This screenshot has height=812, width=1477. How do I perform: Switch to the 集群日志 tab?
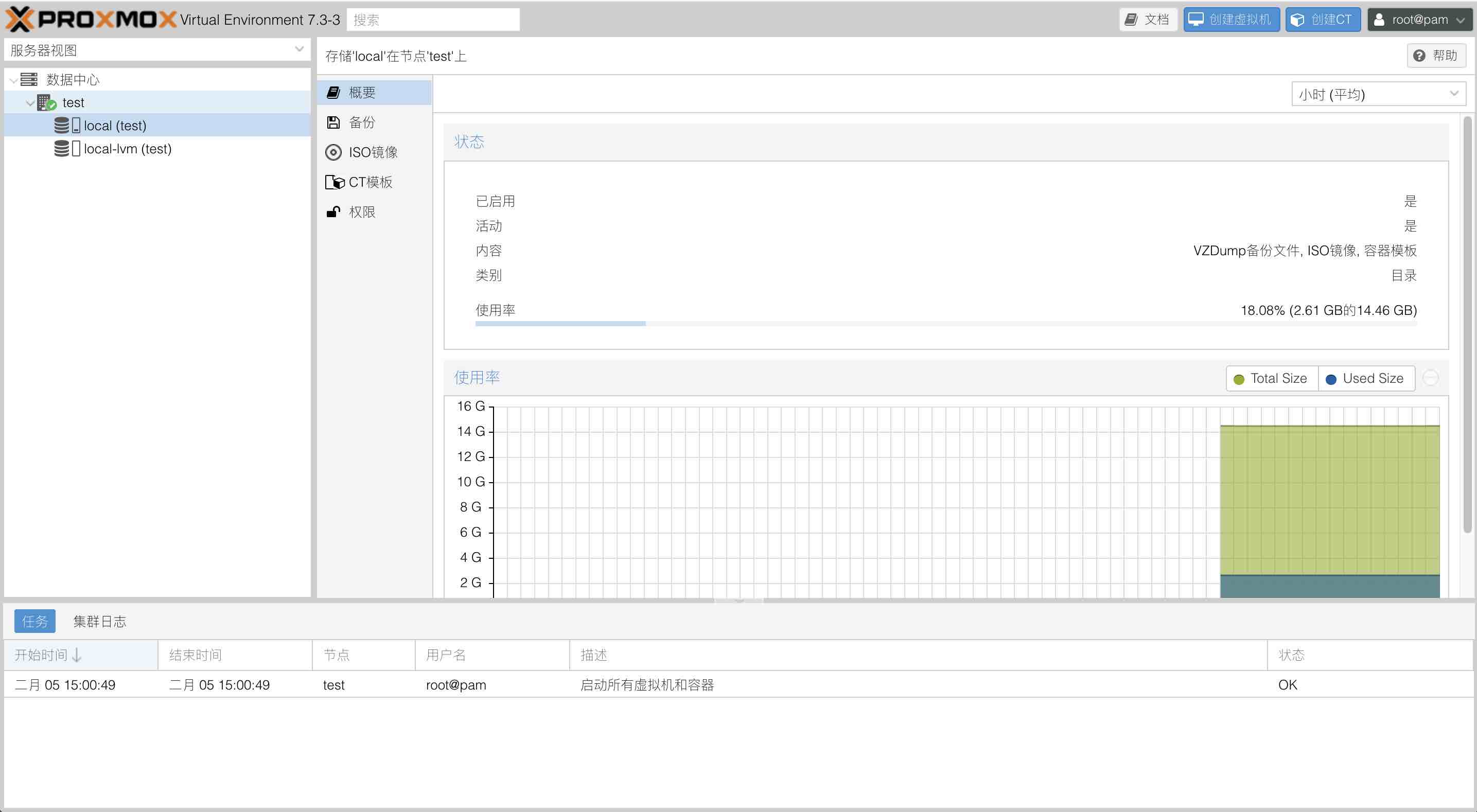coord(99,621)
